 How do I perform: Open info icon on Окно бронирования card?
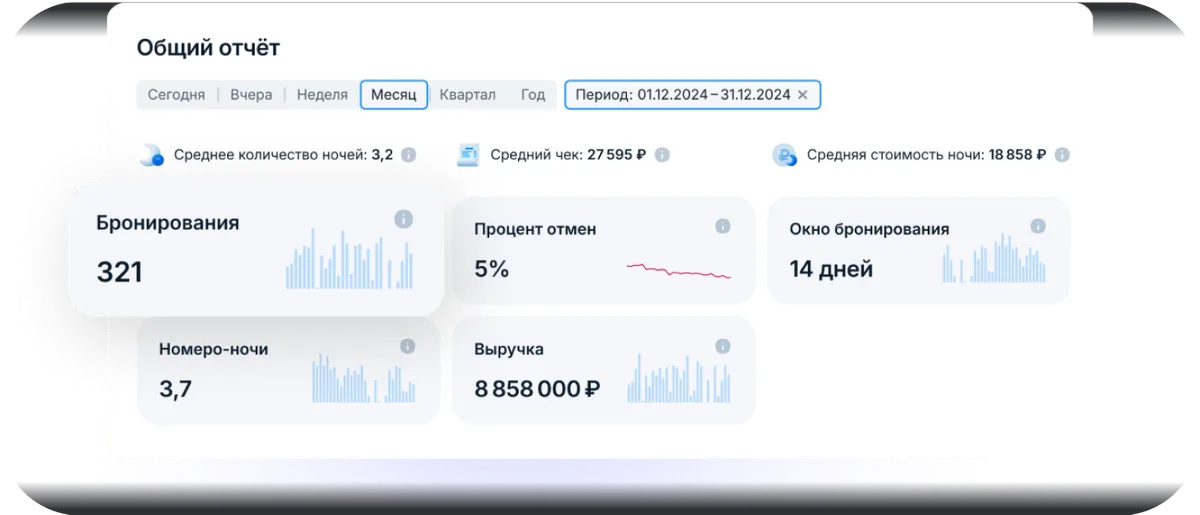(1038, 227)
